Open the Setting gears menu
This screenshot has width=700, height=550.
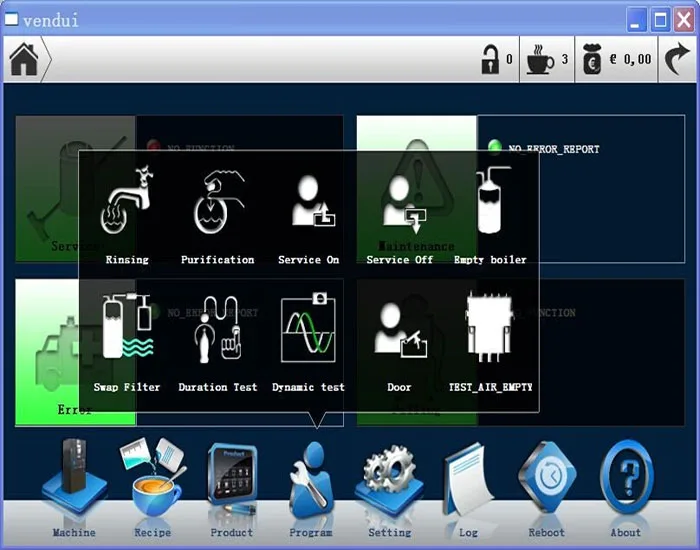pos(390,481)
